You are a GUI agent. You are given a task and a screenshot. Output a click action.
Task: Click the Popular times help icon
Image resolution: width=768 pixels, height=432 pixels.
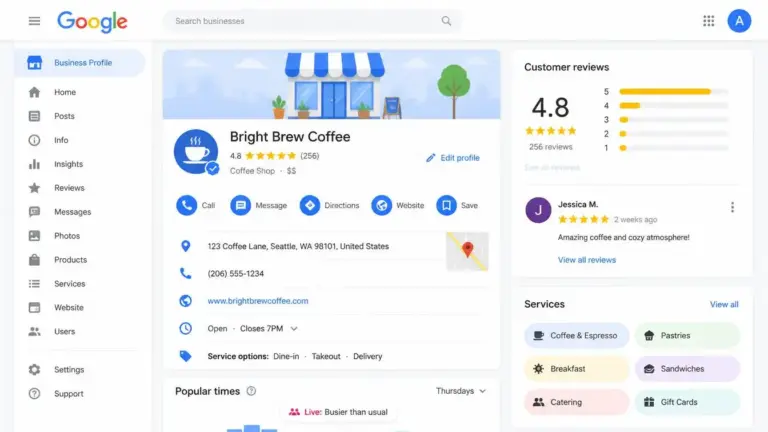(251, 391)
